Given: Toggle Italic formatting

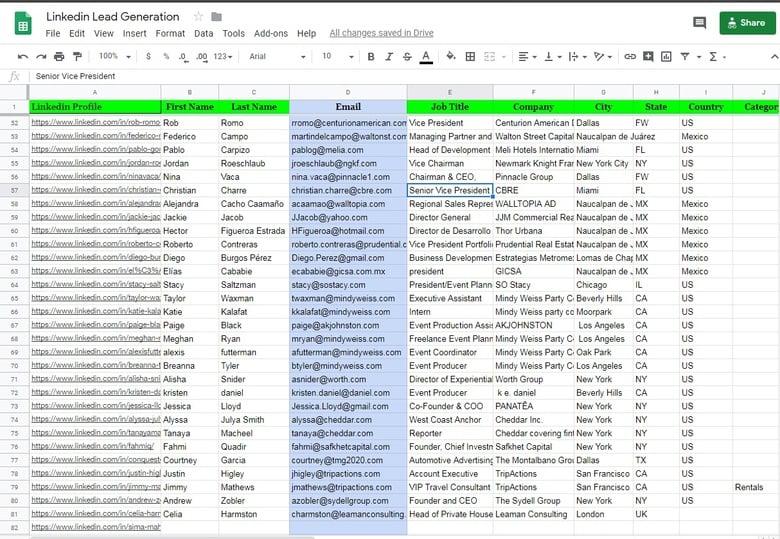Looking at the screenshot, I should click(389, 57).
